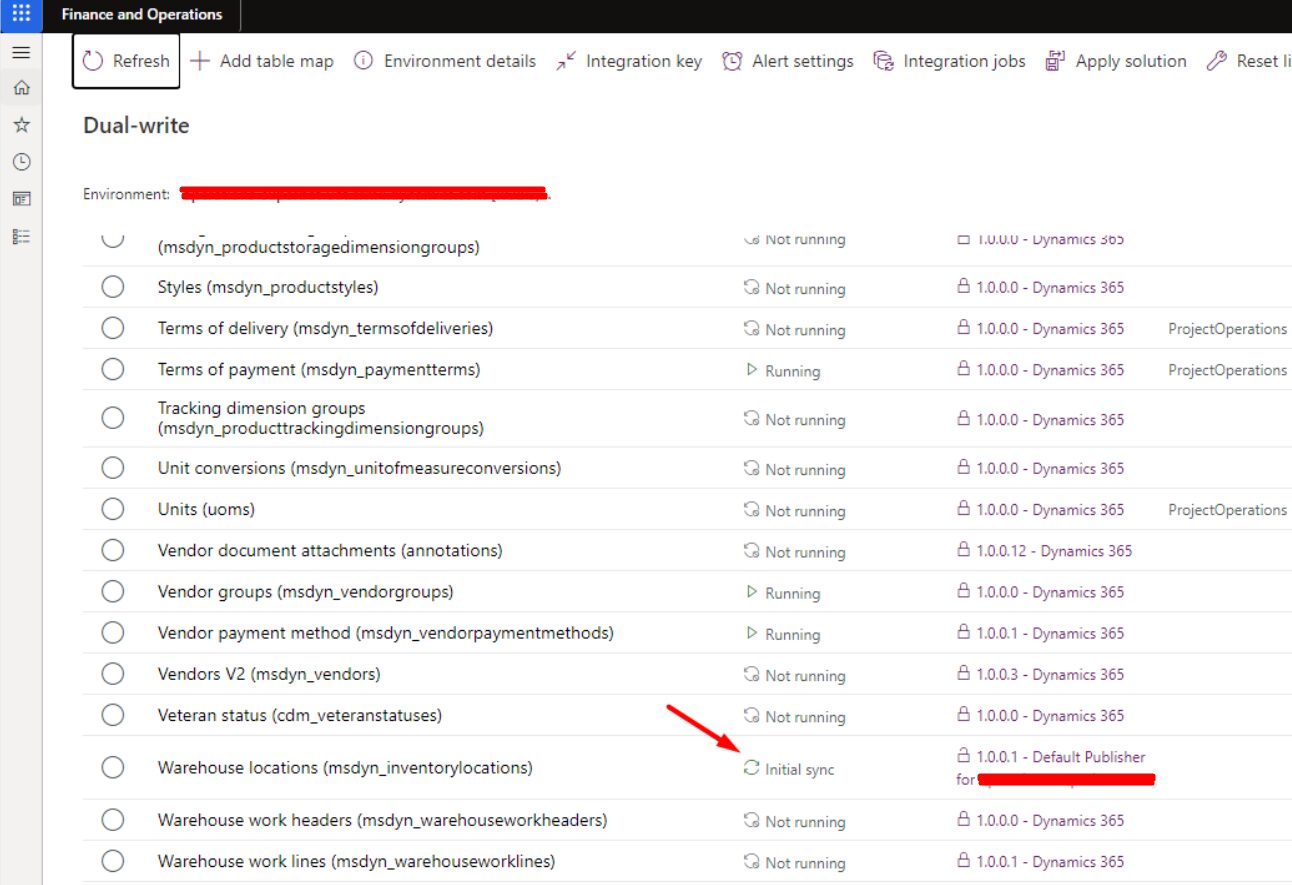Click the Refresh button
Screen dimensions: 1292x885
[x=126, y=61]
